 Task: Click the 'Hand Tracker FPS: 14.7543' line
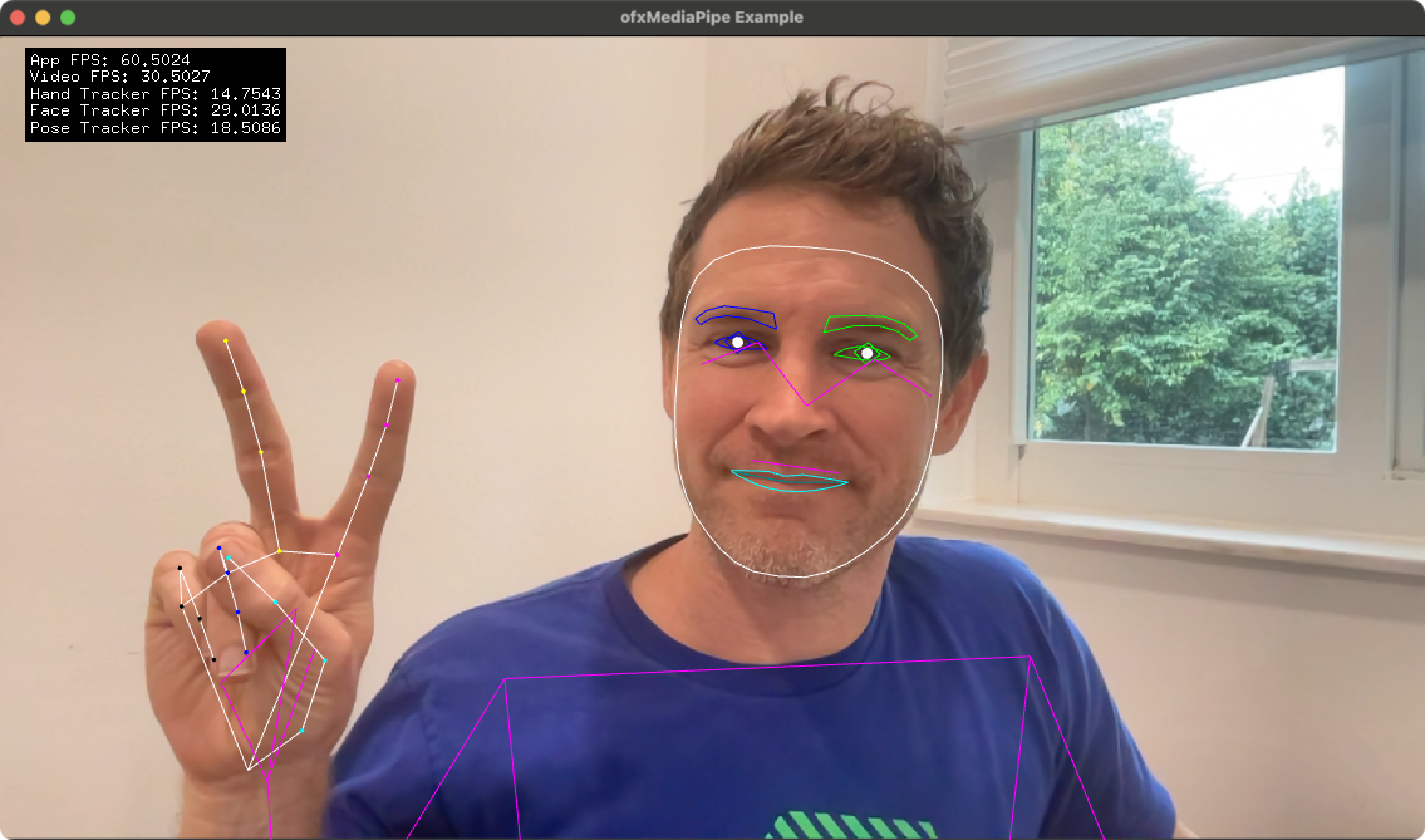pos(155,94)
